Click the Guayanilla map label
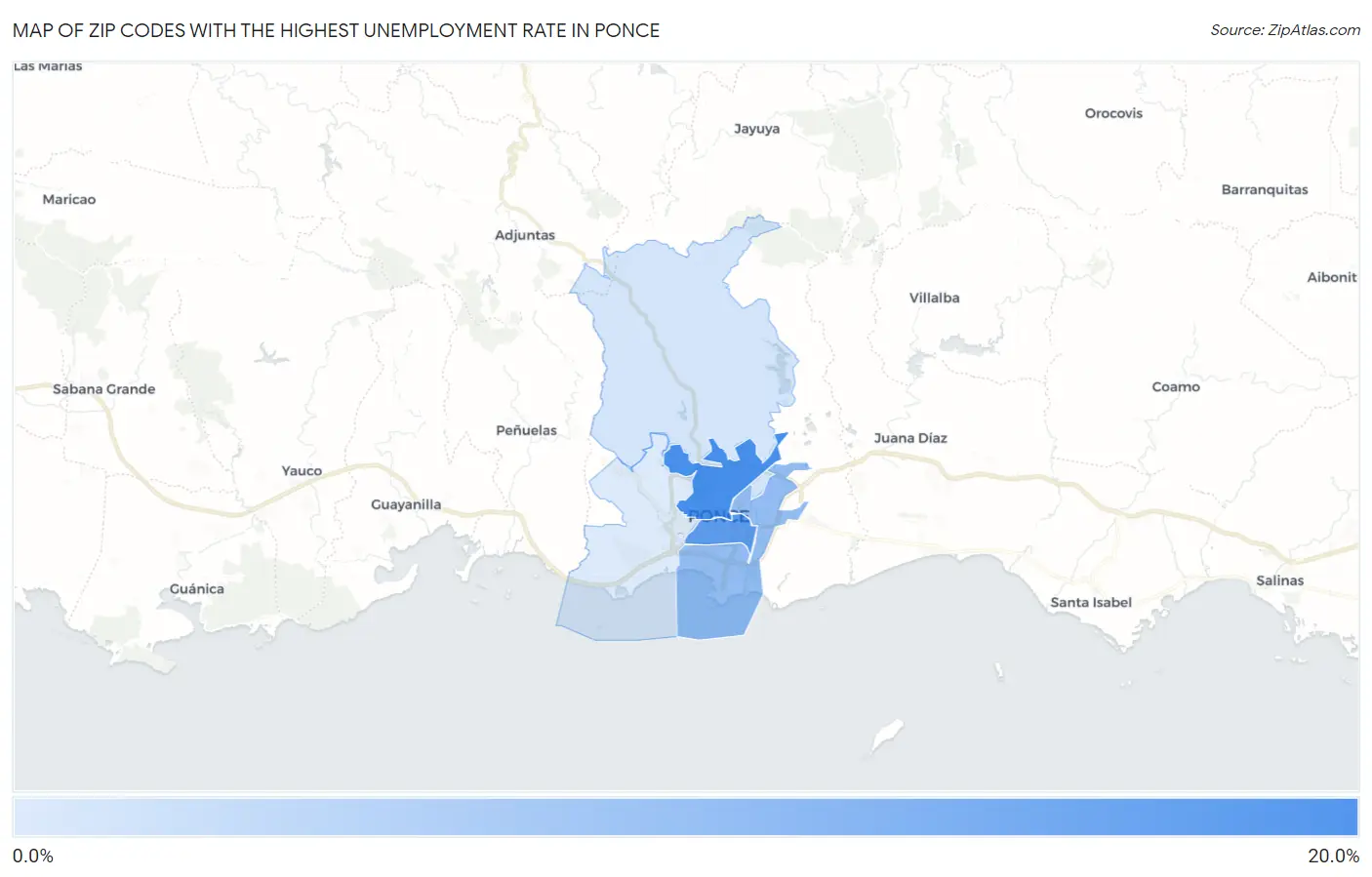The height and width of the screenshot is (877, 1372). (x=406, y=504)
